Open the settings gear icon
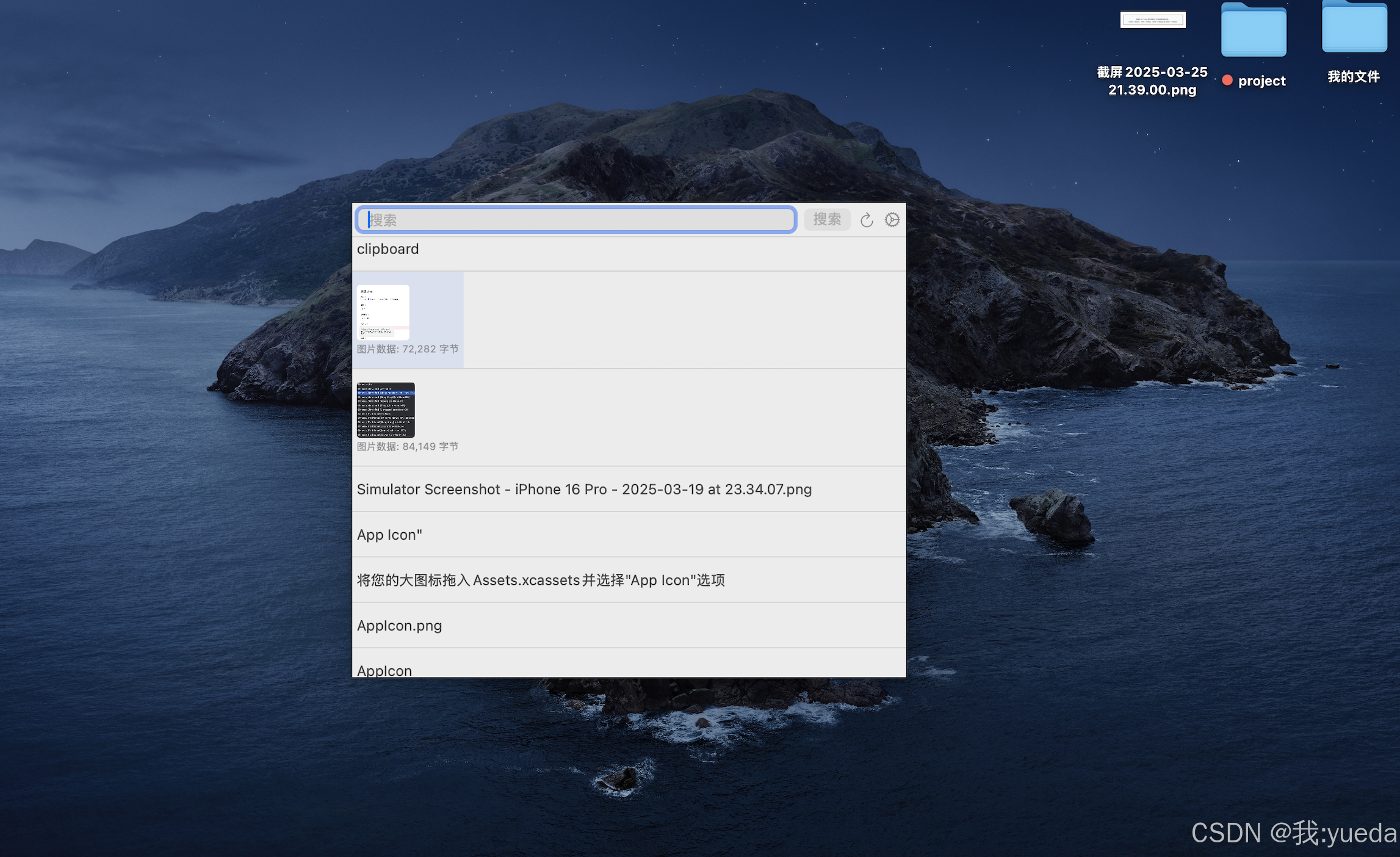Screen dimensions: 1400x857 pos(892,220)
